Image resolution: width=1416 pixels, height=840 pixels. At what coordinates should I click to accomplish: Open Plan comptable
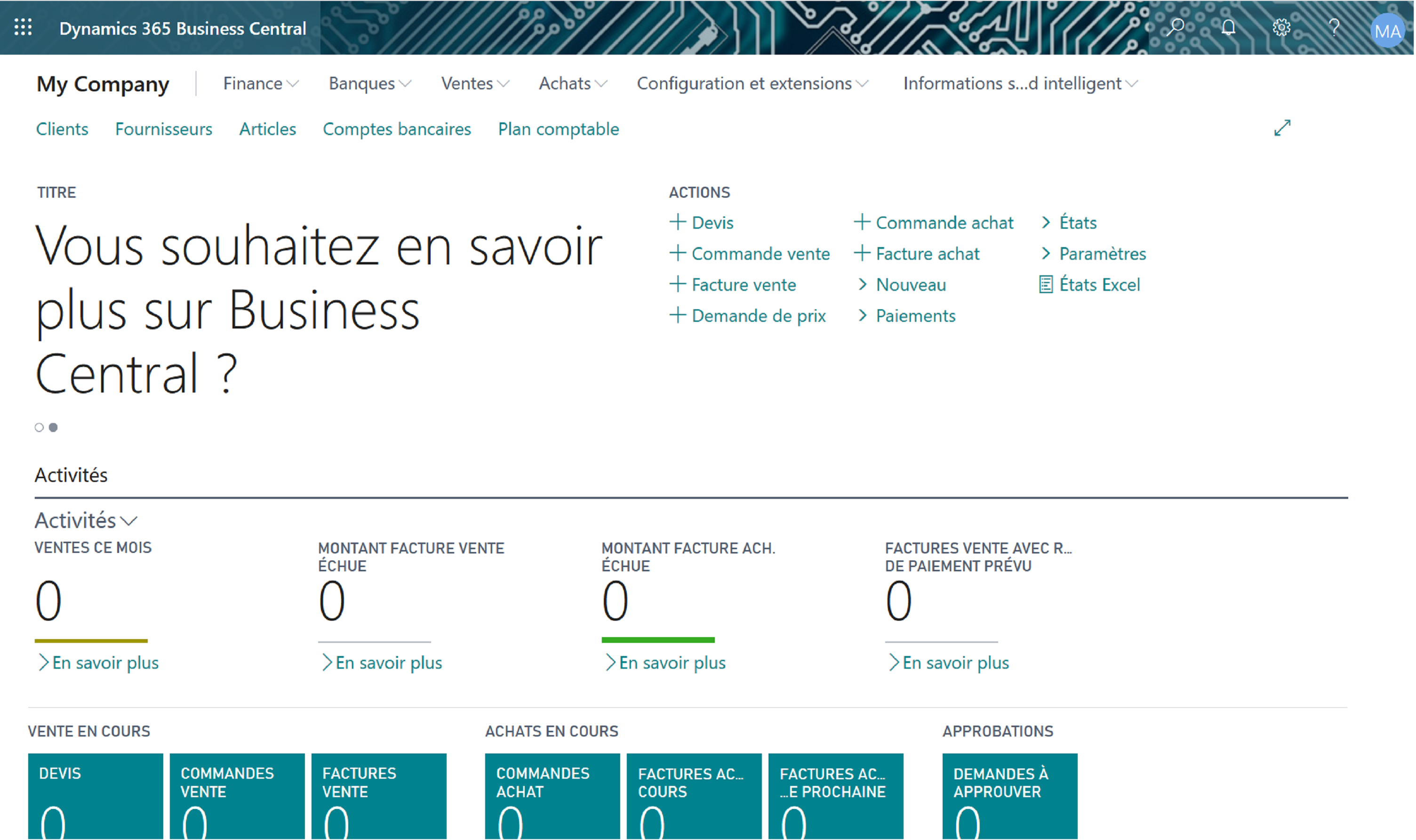(x=559, y=129)
